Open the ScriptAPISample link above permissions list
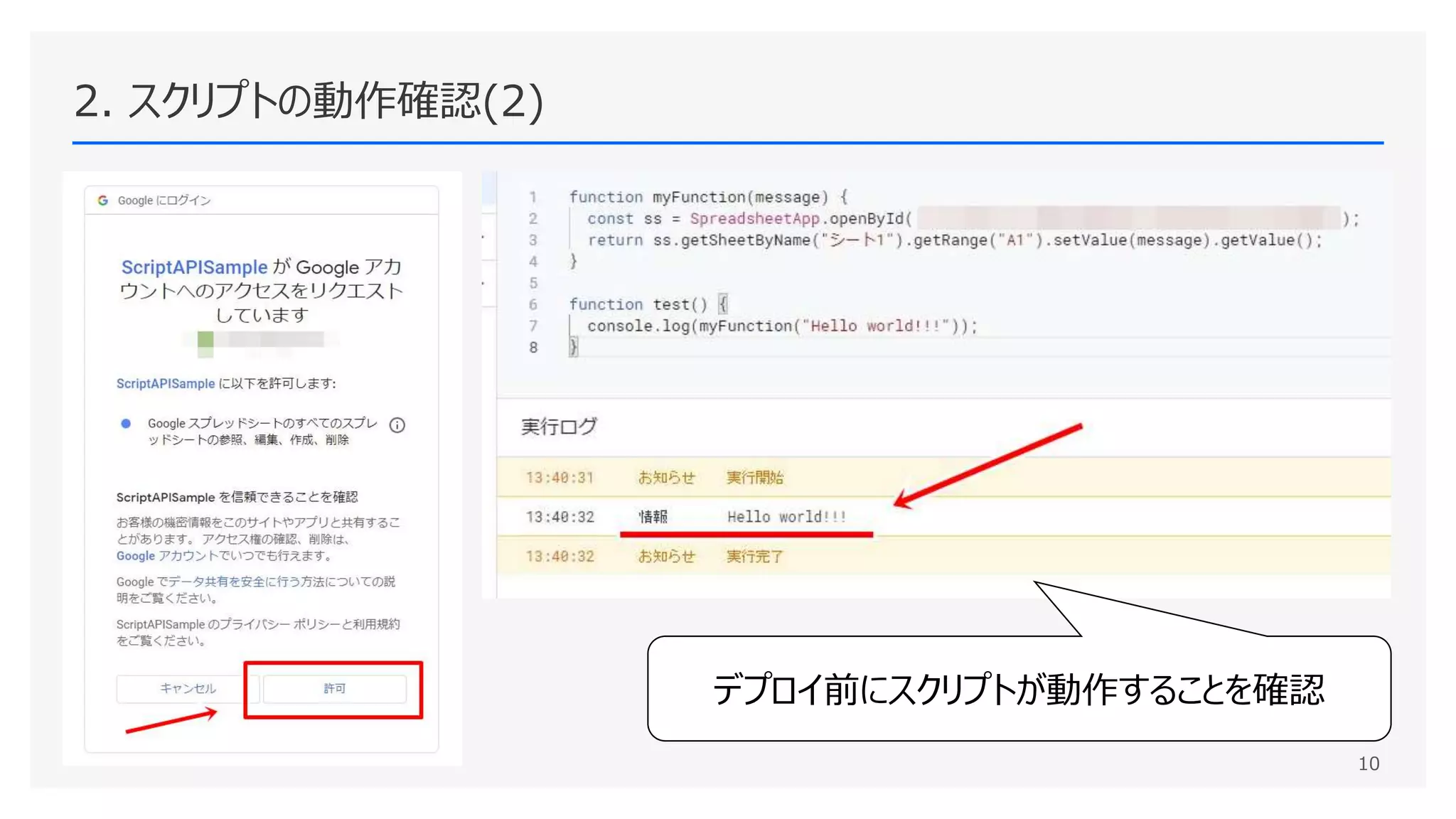Image resolution: width=1456 pixels, height=819 pixels. coord(166,384)
